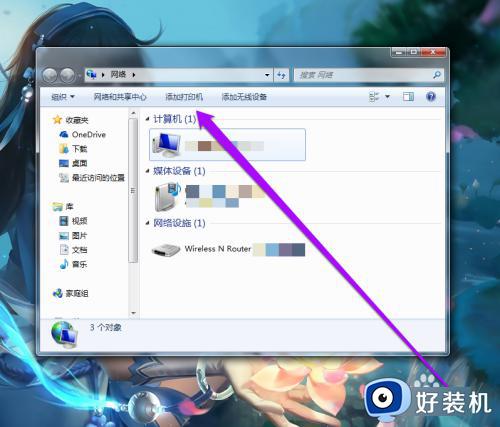
Task: Select 收藏夹 in navigation pane
Action: pos(77,120)
